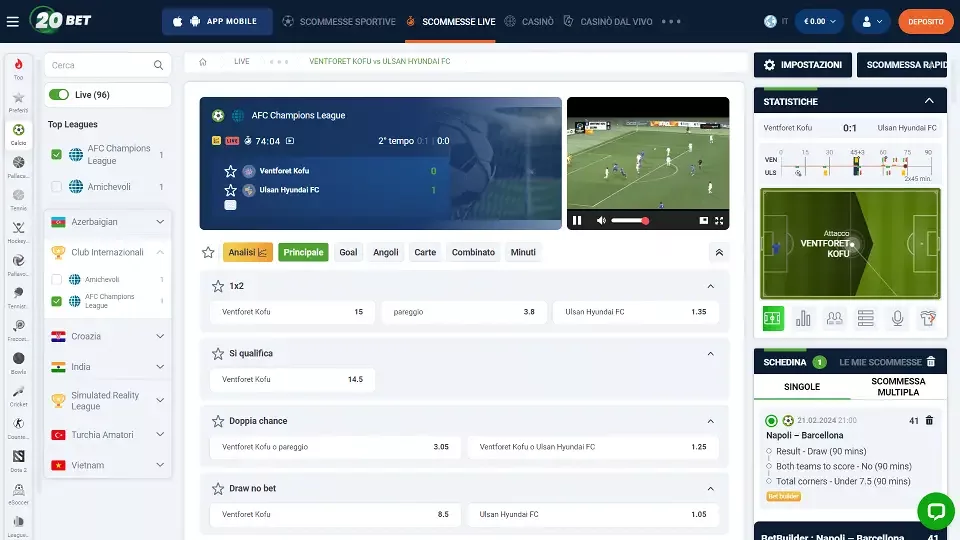
Task: Collapse the Statistiche panel
Action: 929,101
